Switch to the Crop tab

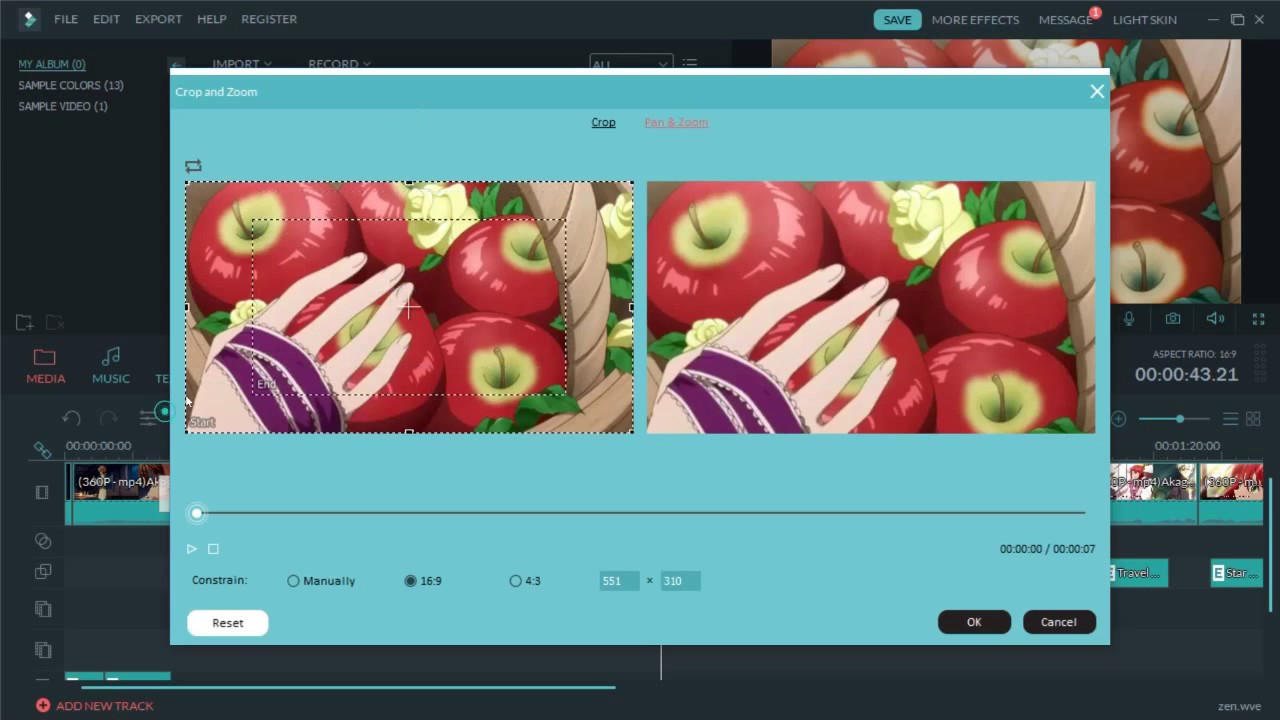(603, 122)
